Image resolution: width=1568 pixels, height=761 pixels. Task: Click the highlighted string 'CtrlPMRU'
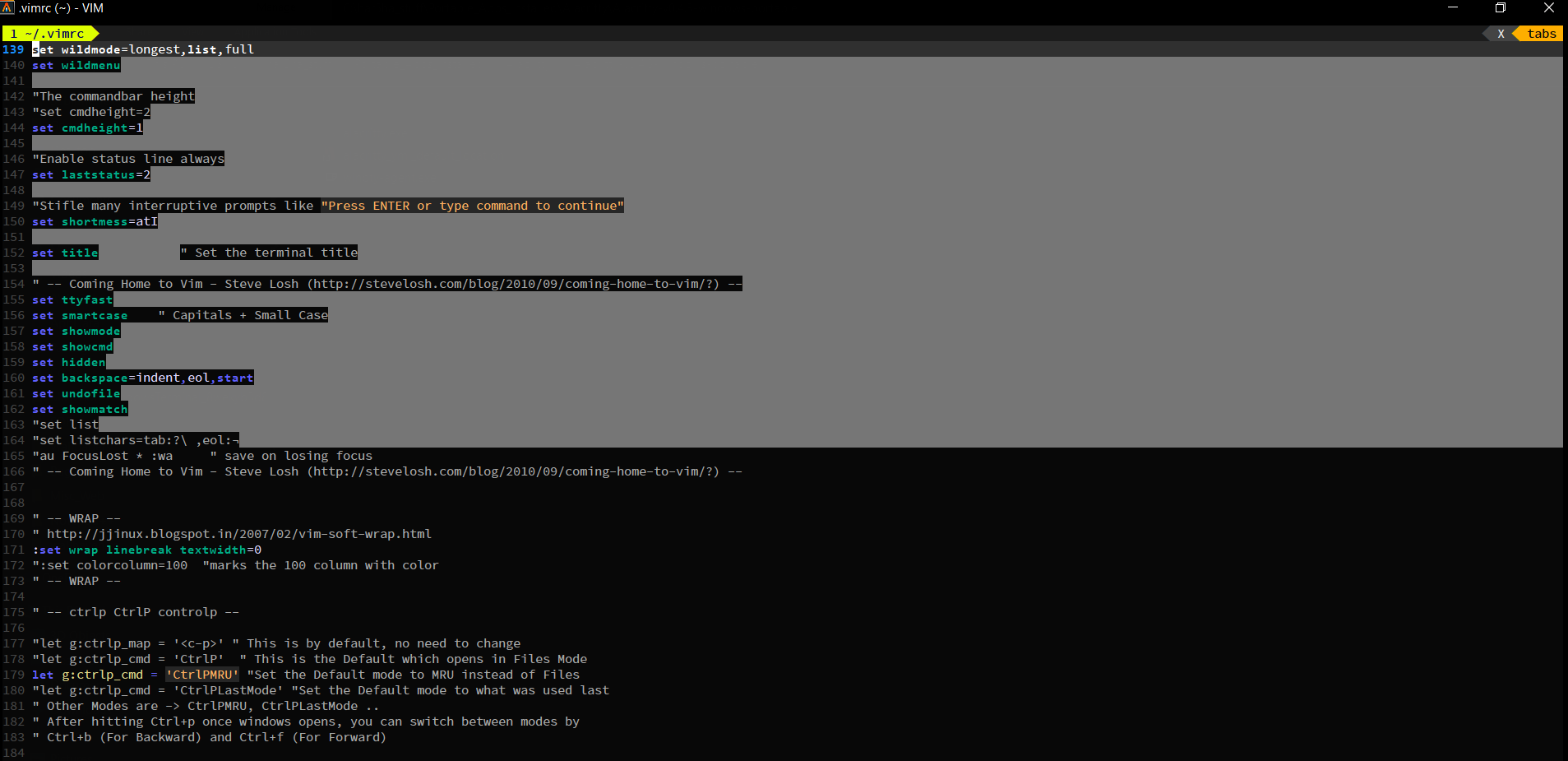[x=202, y=674]
